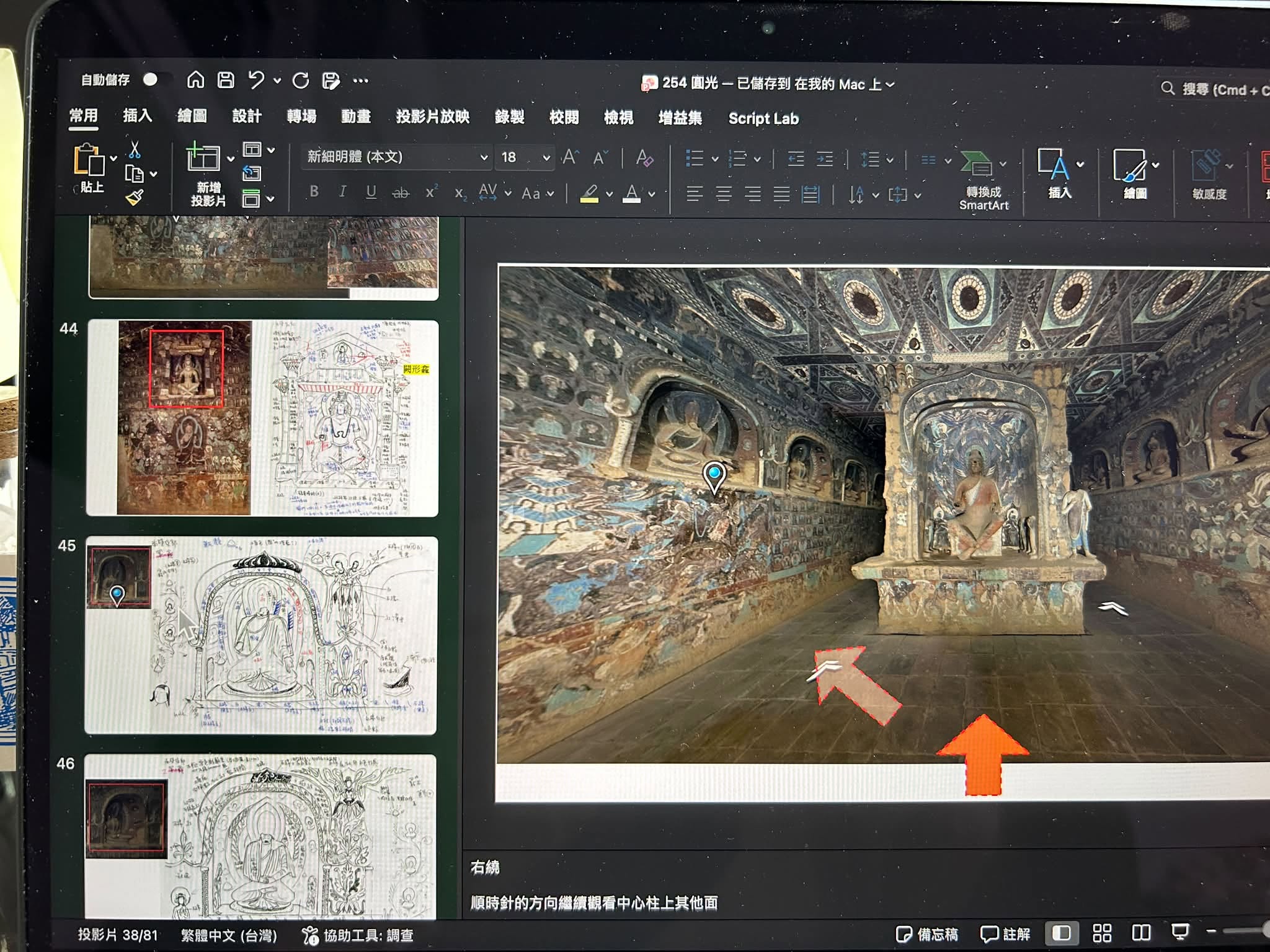The height and width of the screenshot is (952, 1270).
Task: Open the 敏感度 sensitivity icon
Action: 1209,175
